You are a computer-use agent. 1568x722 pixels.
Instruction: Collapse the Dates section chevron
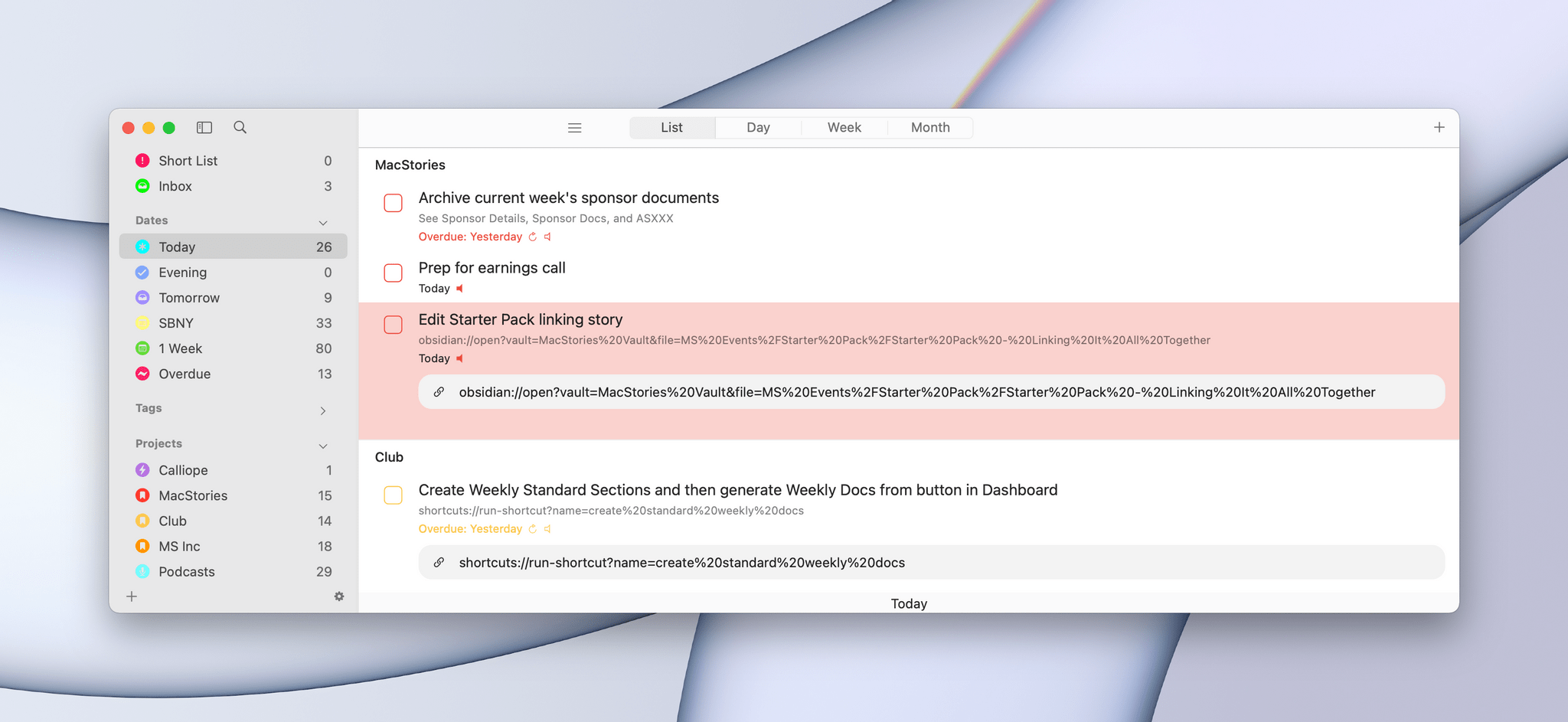[x=323, y=223]
